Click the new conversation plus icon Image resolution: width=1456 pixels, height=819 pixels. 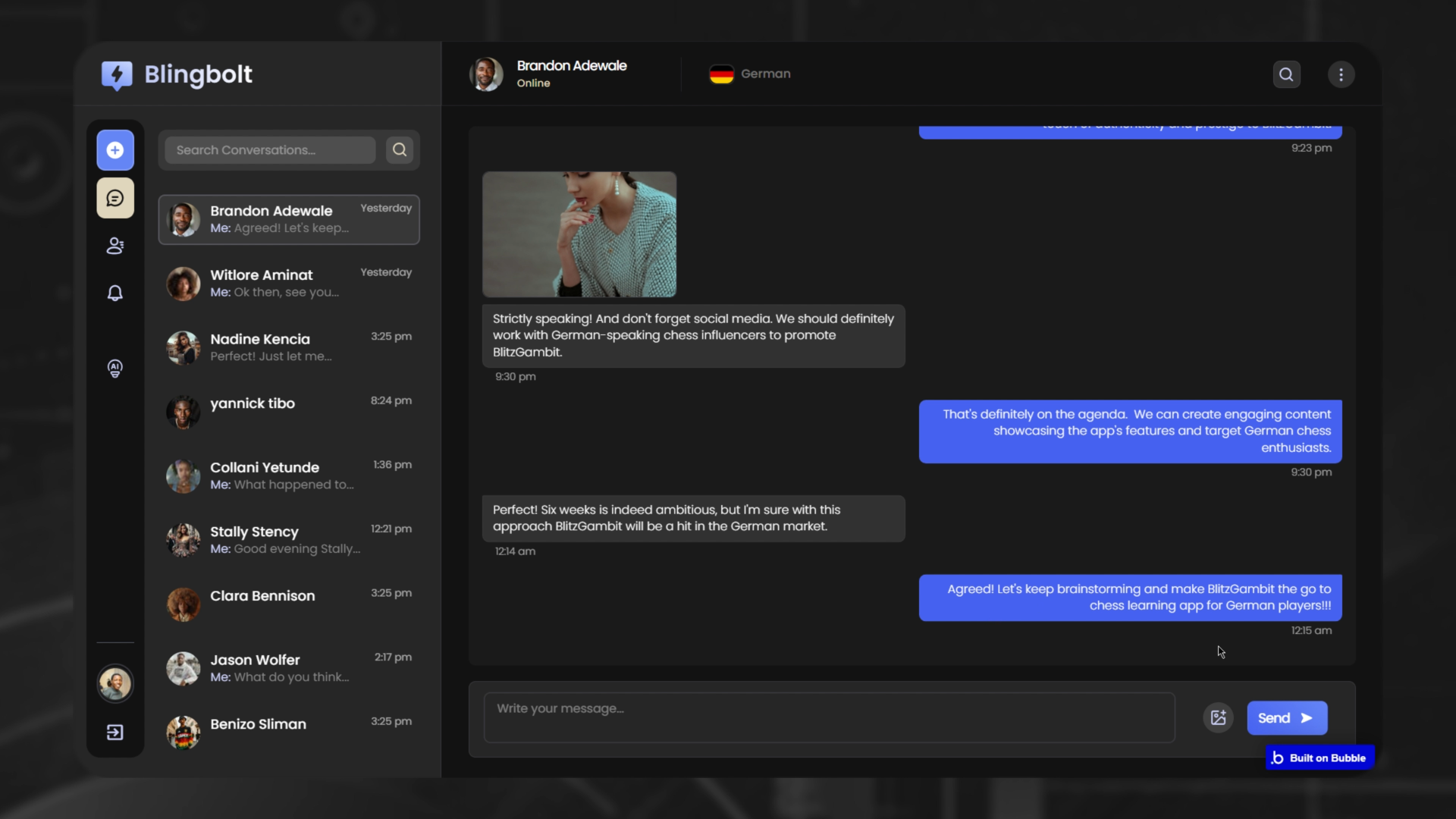115,150
